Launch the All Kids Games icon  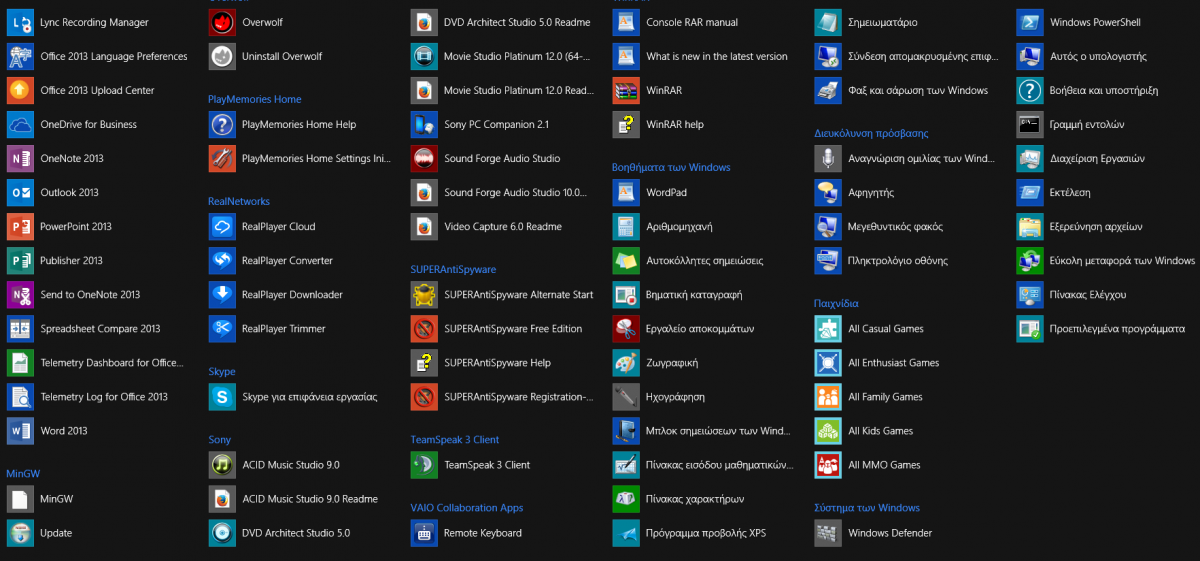coord(828,430)
